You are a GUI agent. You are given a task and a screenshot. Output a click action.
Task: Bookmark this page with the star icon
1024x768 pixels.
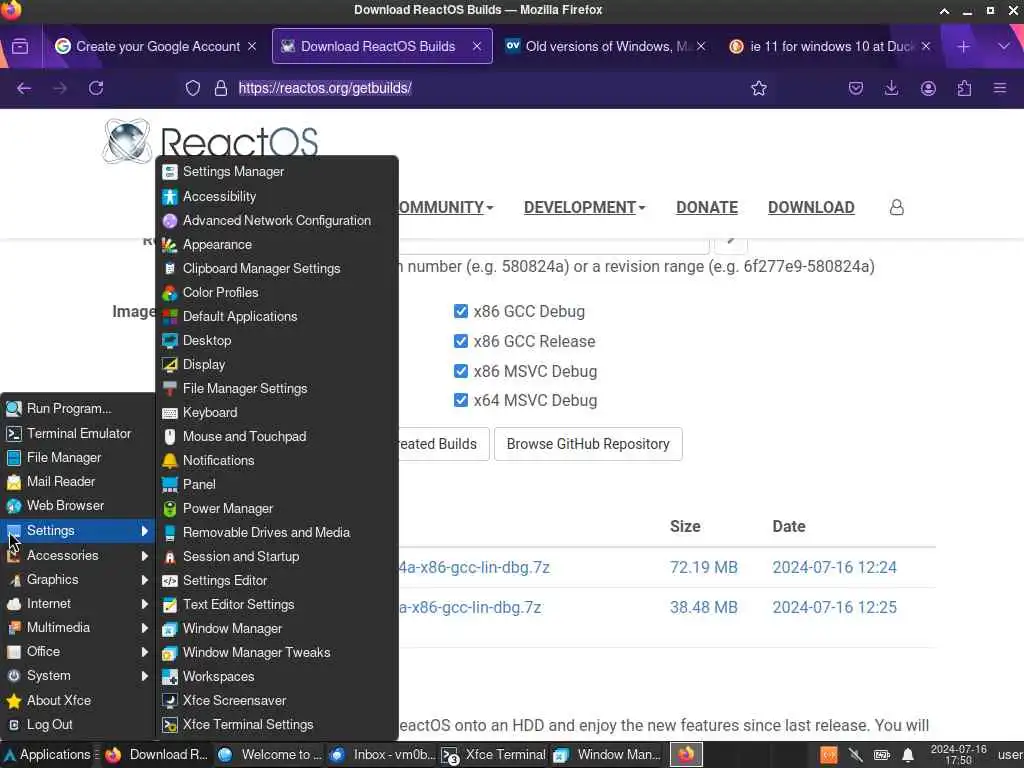759,88
